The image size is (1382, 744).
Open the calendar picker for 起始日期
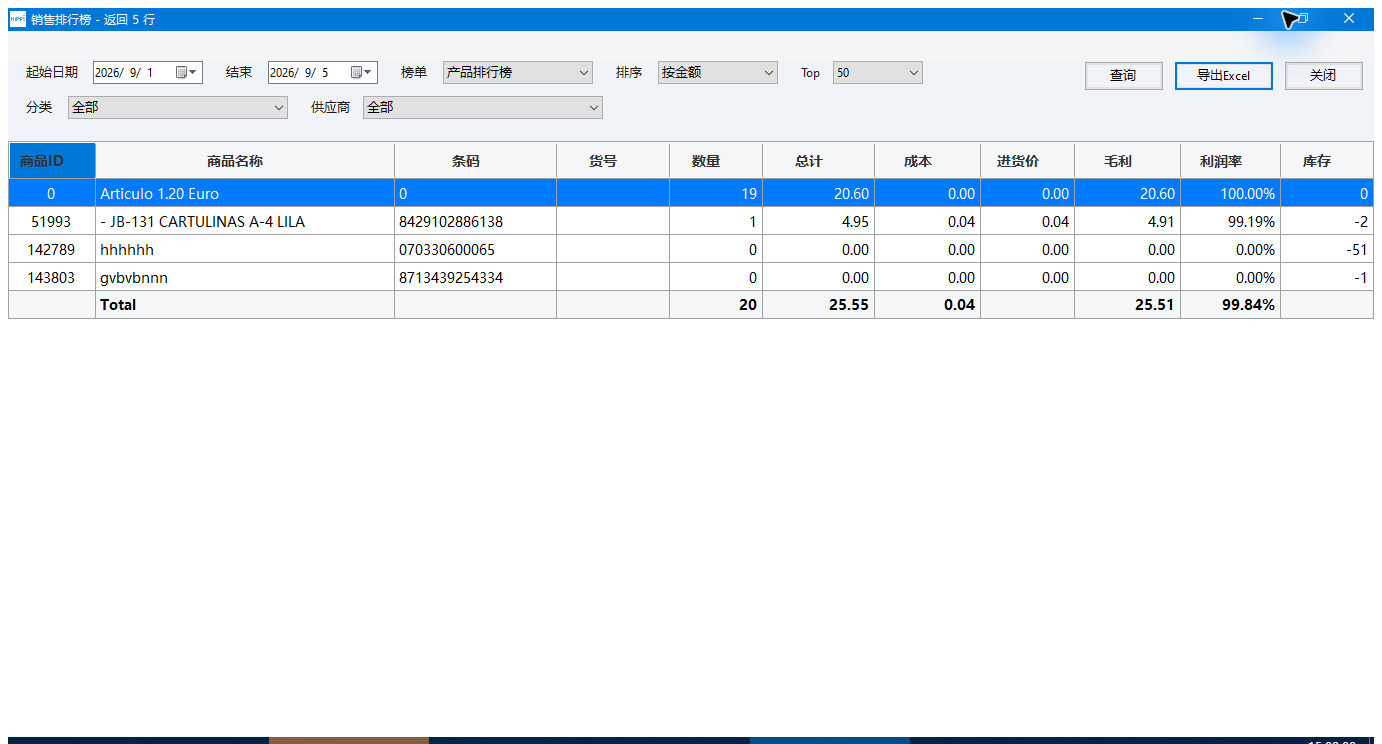(x=186, y=72)
